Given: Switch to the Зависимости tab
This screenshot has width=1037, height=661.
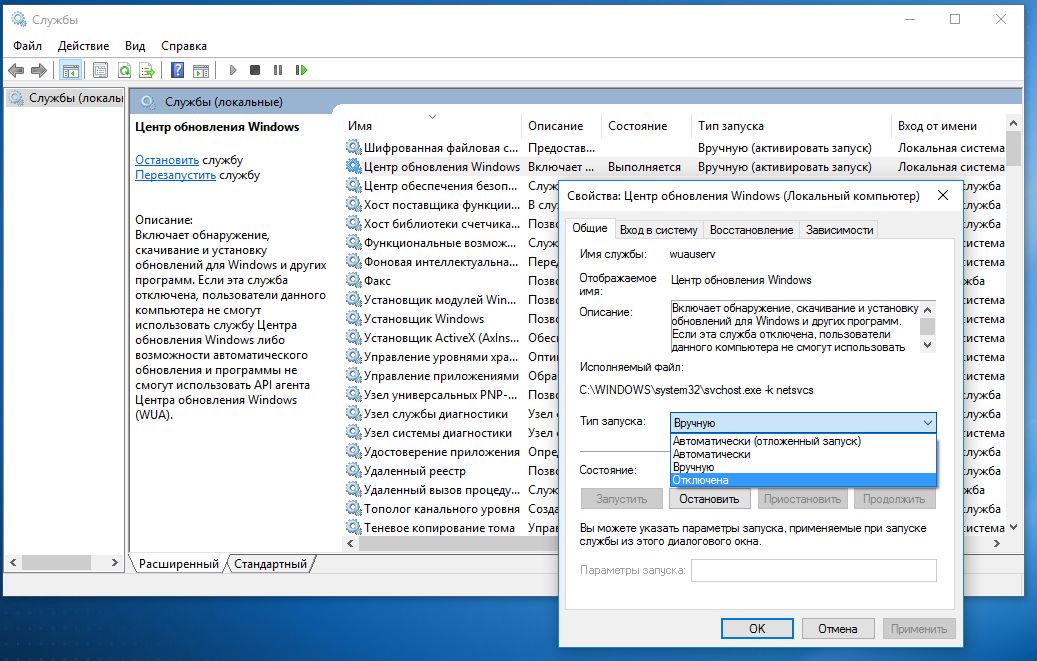Looking at the screenshot, I should tap(839, 230).
